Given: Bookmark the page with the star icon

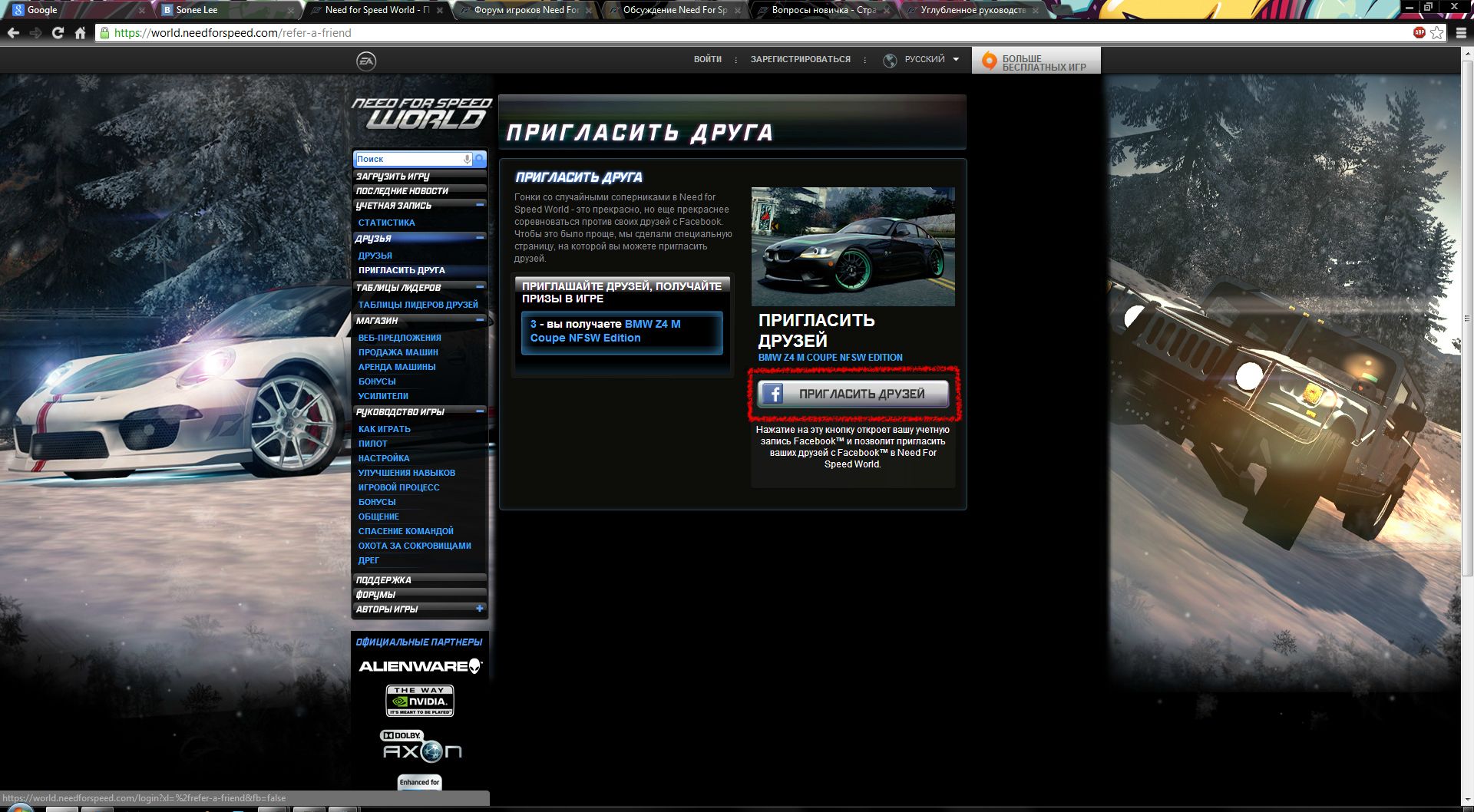Looking at the screenshot, I should [1436, 33].
